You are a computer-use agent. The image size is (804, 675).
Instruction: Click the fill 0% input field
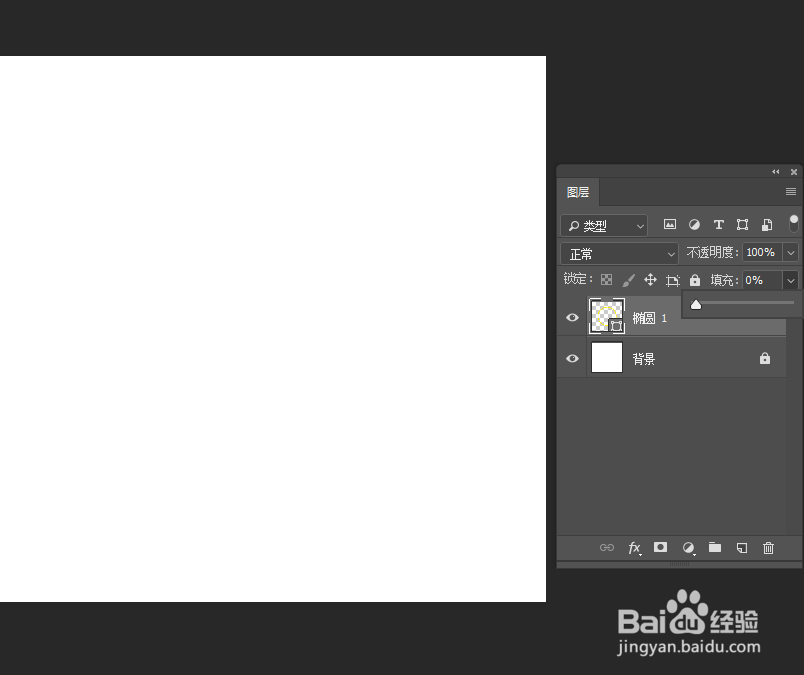point(762,281)
